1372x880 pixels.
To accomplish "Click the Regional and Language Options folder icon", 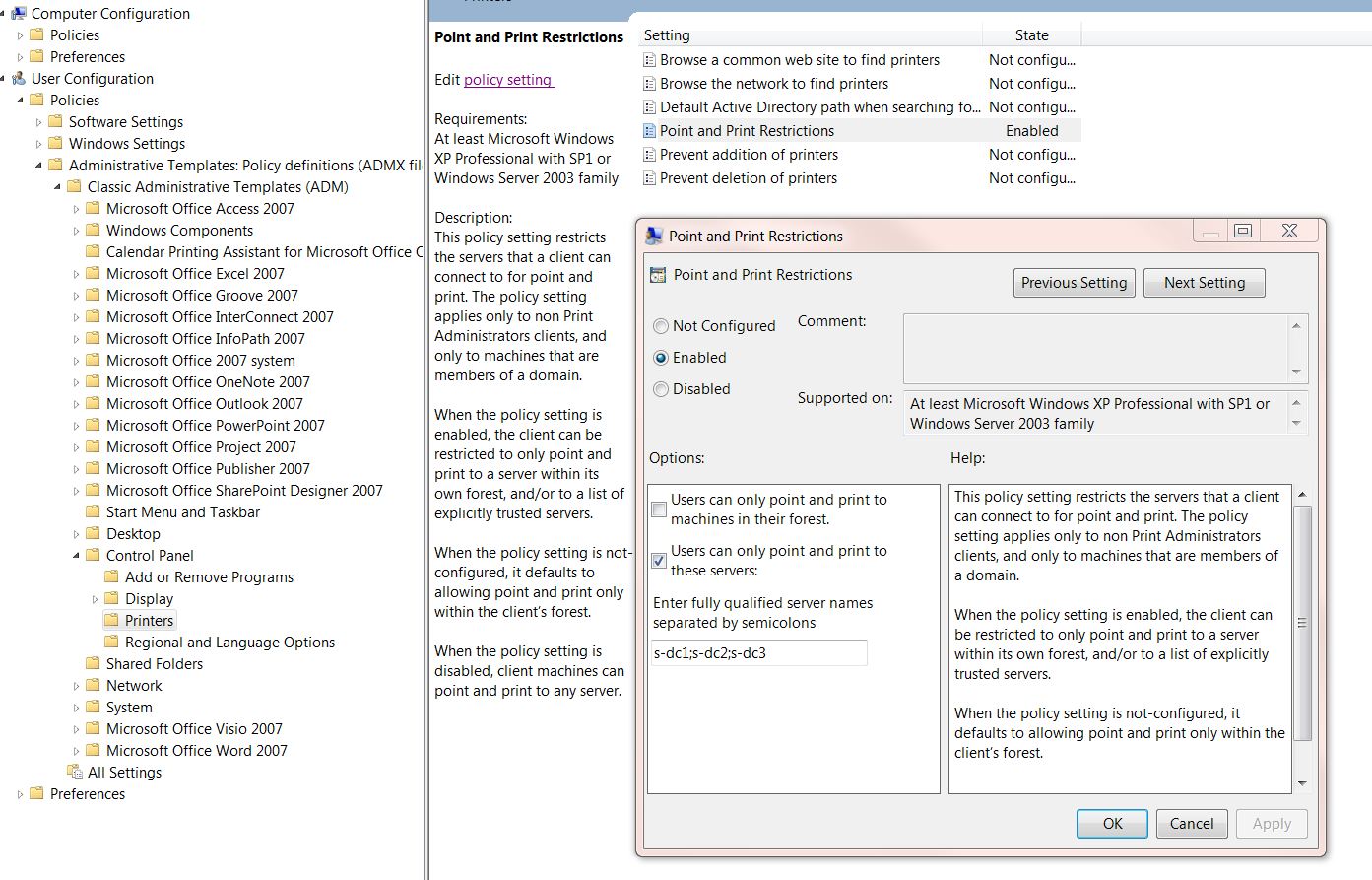I will tap(112, 643).
